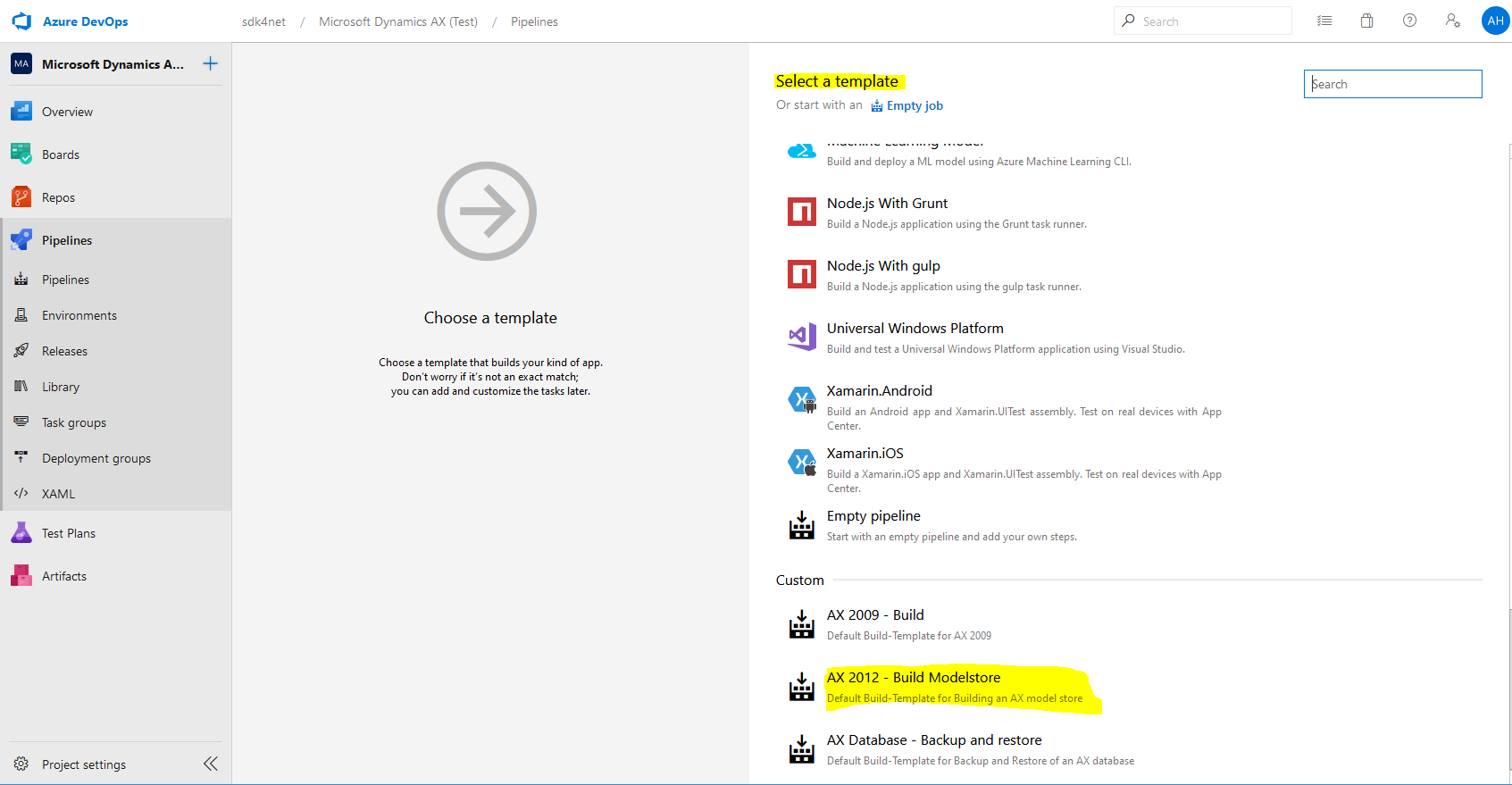This screenshot has width=1512, height=785.
Task: Open the Help question mark icon
Action: coord(1409,21)
